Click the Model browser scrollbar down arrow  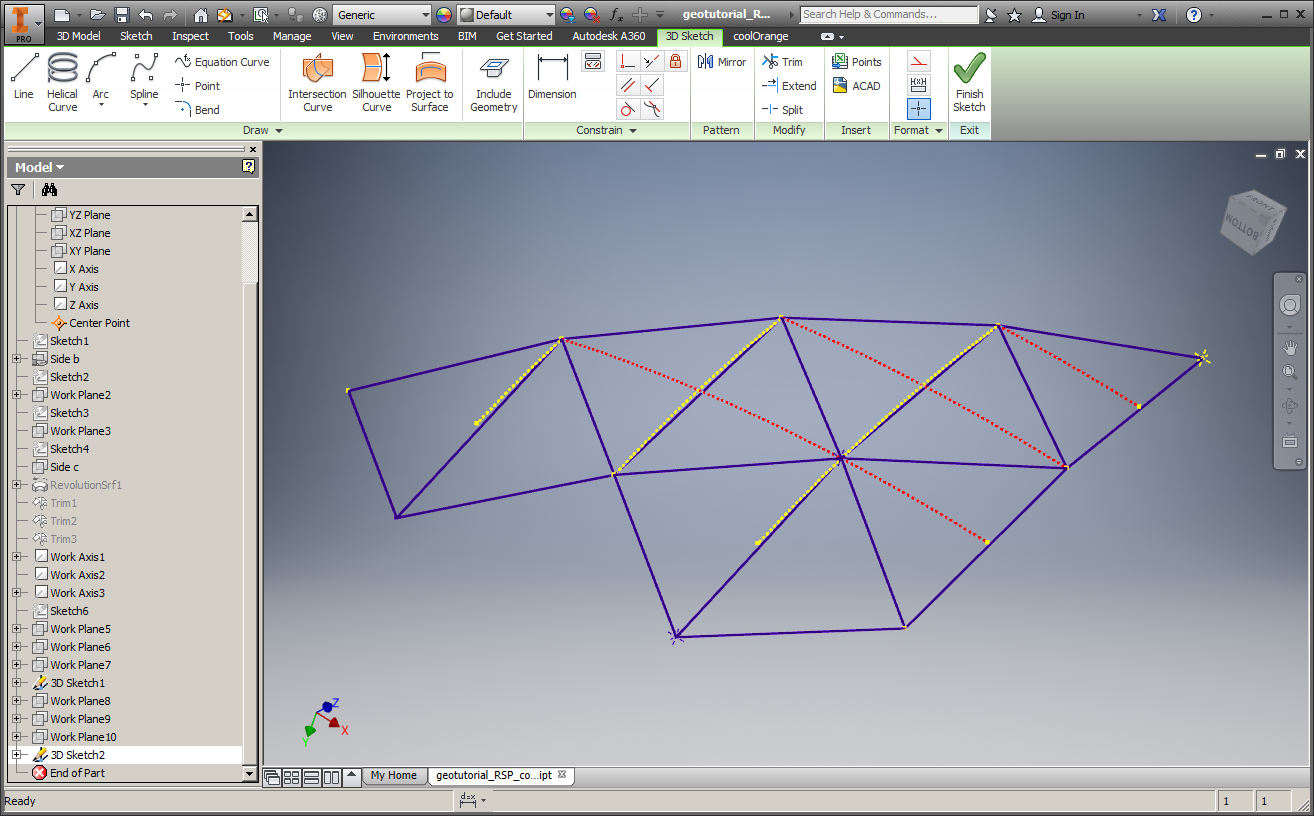tap(250, 774)
